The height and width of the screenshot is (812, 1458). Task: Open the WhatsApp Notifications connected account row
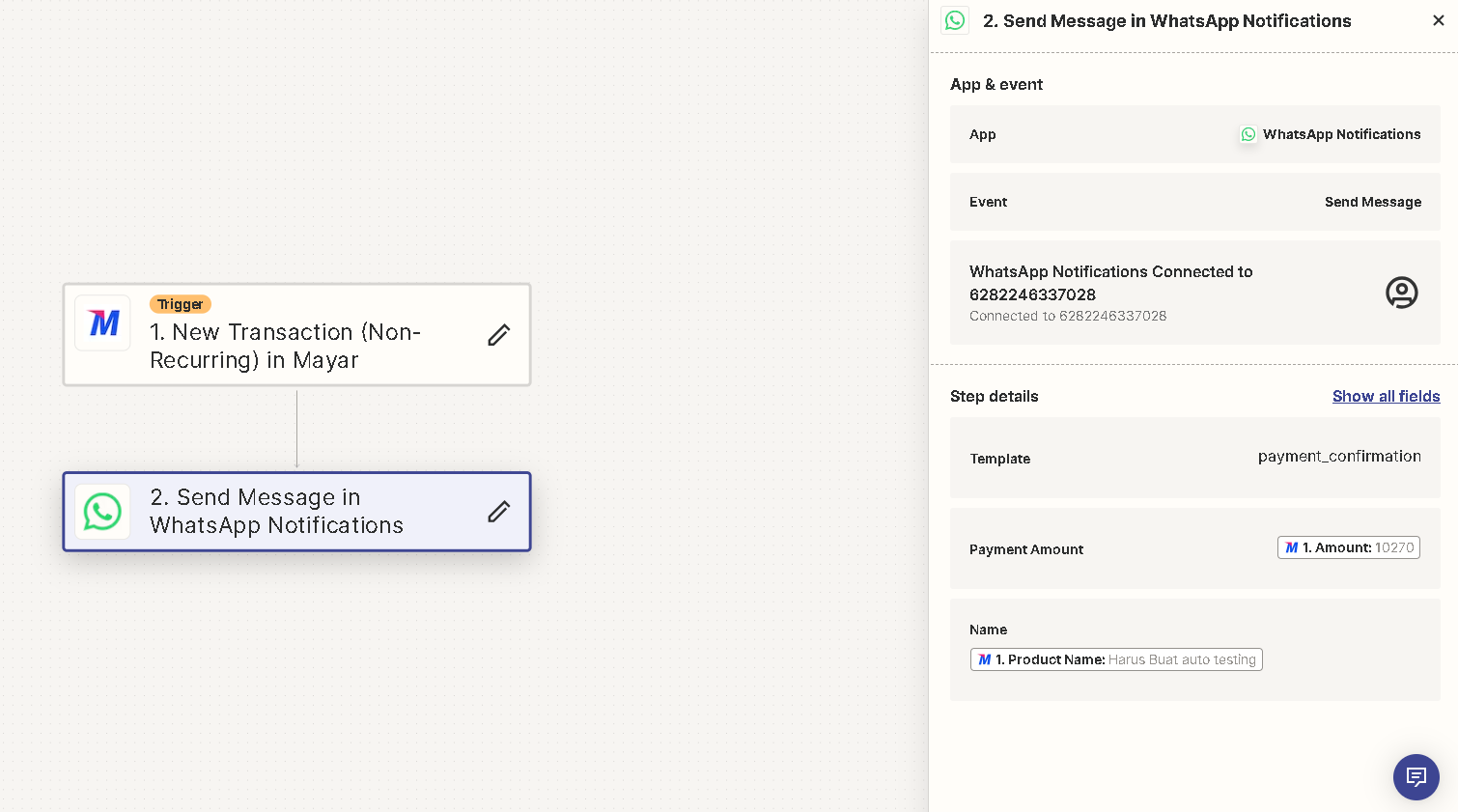pyautogui.click(x=1195, y=293)
